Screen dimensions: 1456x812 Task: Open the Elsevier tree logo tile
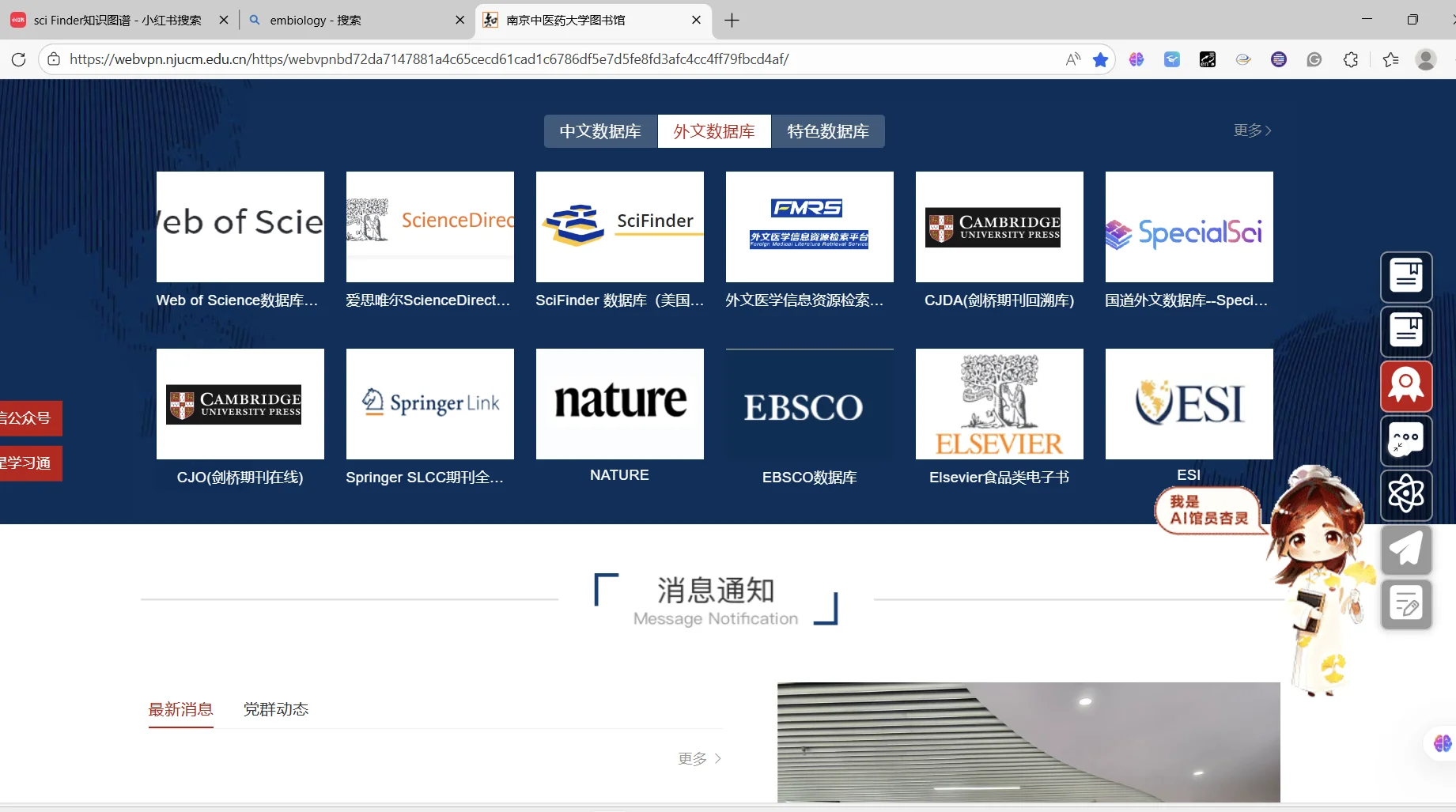(1000, 404)
